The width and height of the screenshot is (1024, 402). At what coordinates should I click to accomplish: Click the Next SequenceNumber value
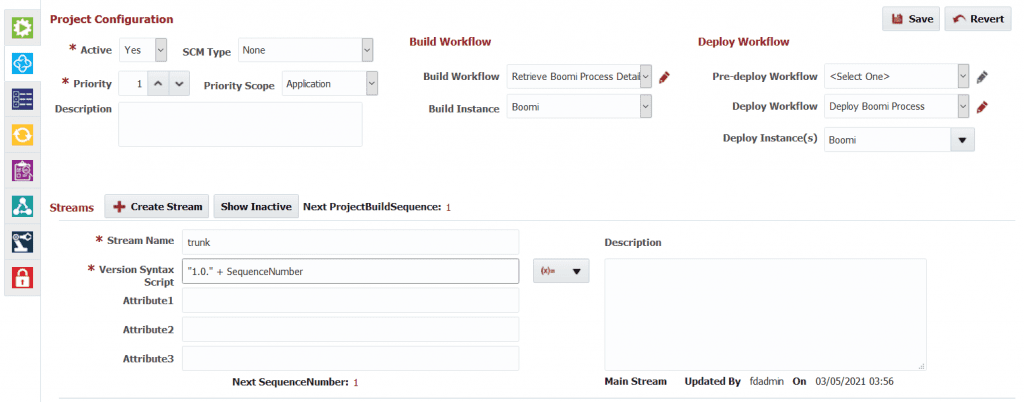coord(356,382)
